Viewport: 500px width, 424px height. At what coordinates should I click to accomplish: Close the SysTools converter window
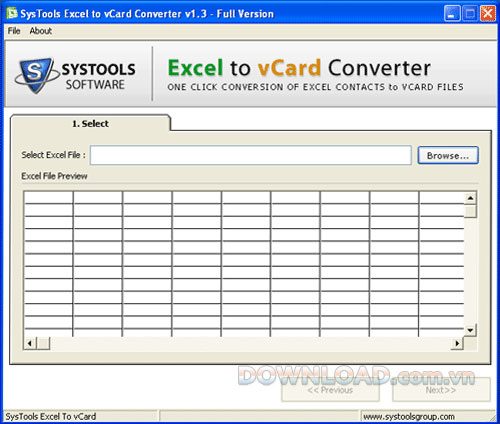pyautogui.click(x=488, y=14)
